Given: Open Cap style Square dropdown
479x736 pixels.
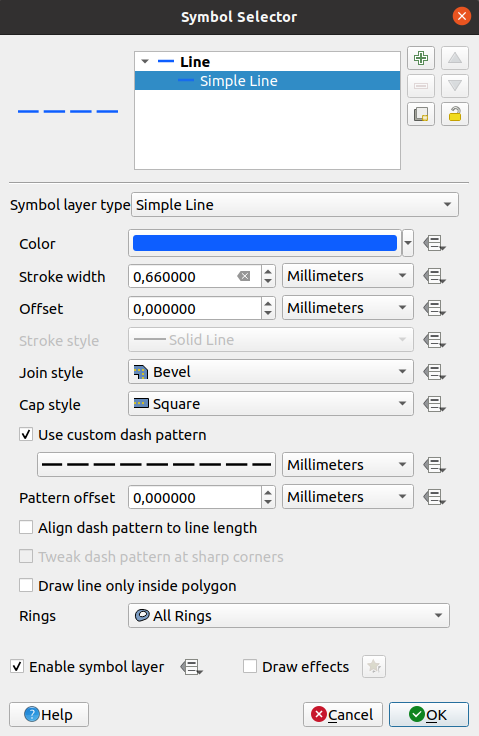Looking at the screenshot, I should click(271, 404).
